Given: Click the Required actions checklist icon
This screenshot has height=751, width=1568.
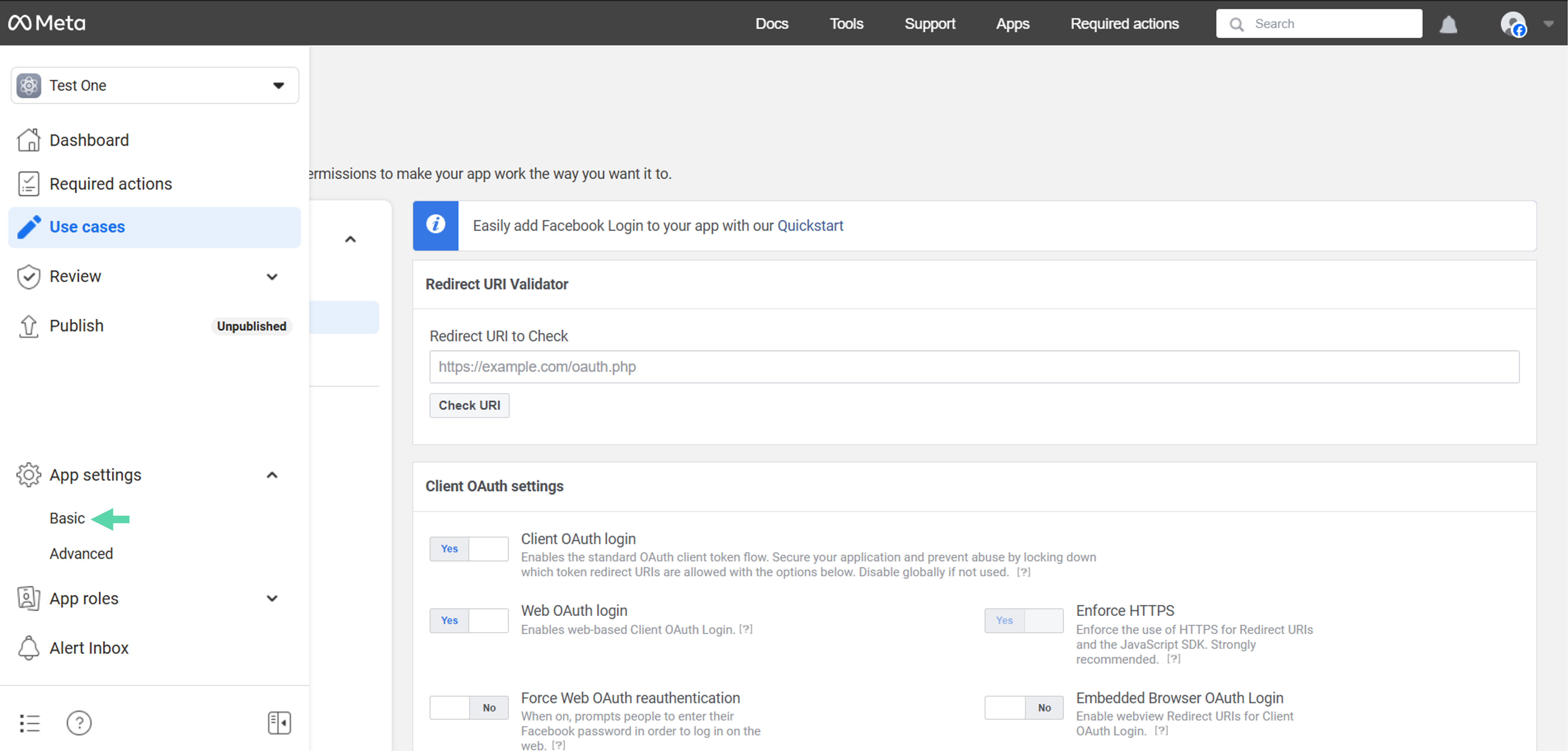Looking at the screenshot, I should (x=28, y=184).
